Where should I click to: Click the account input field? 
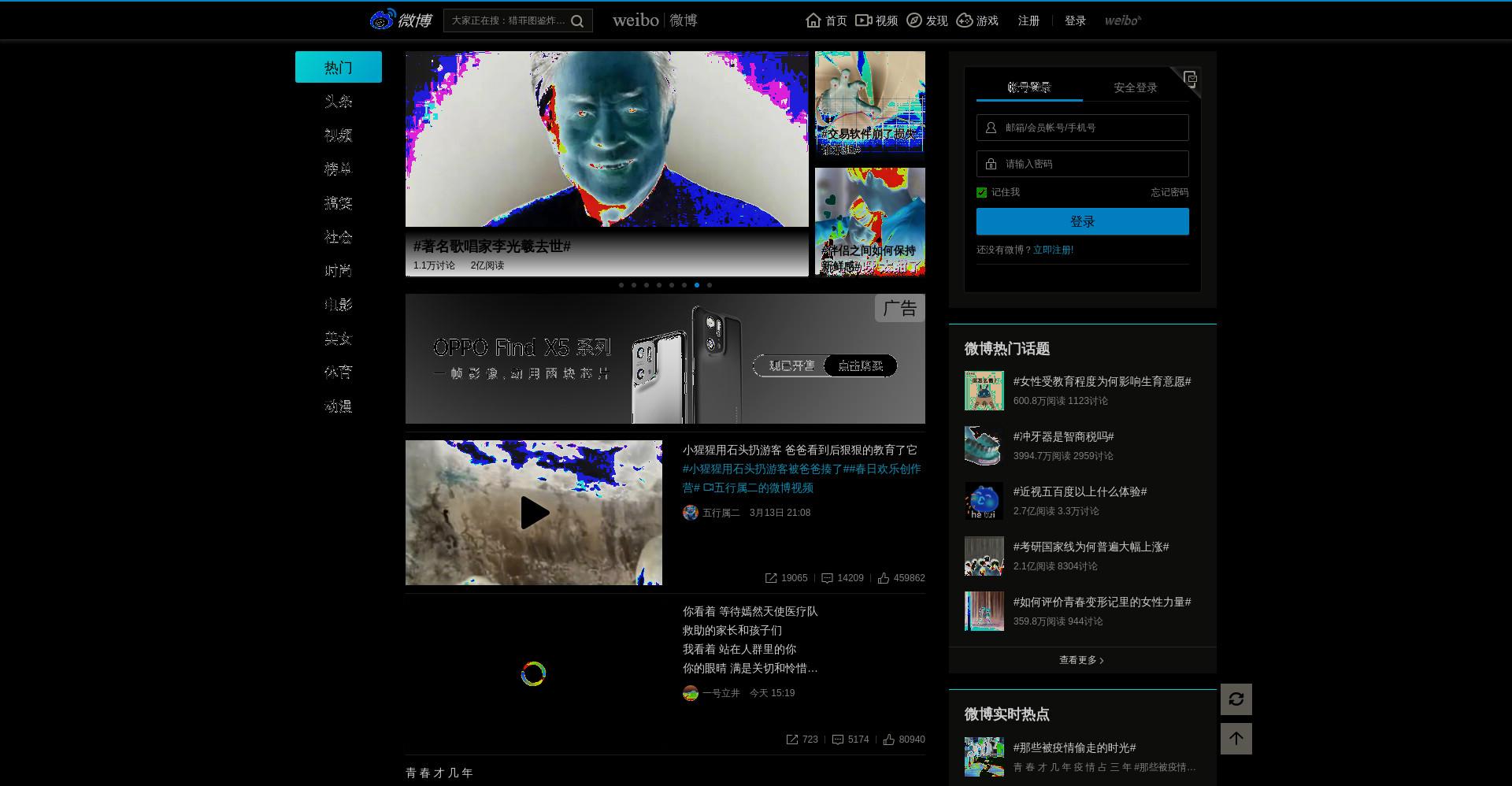[x=1083, y=128]
